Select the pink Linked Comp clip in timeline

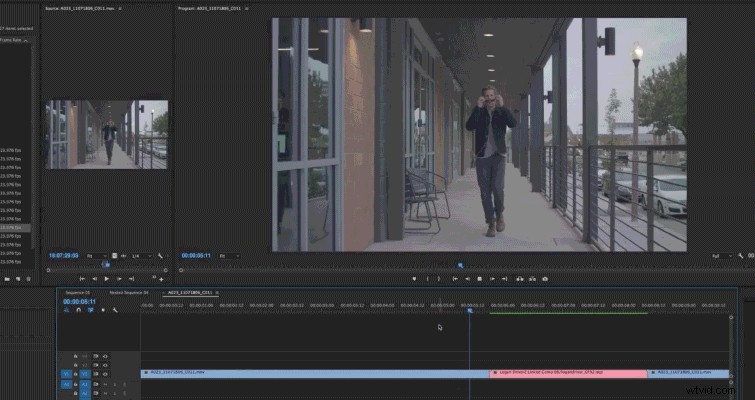(x=567, y=373)
